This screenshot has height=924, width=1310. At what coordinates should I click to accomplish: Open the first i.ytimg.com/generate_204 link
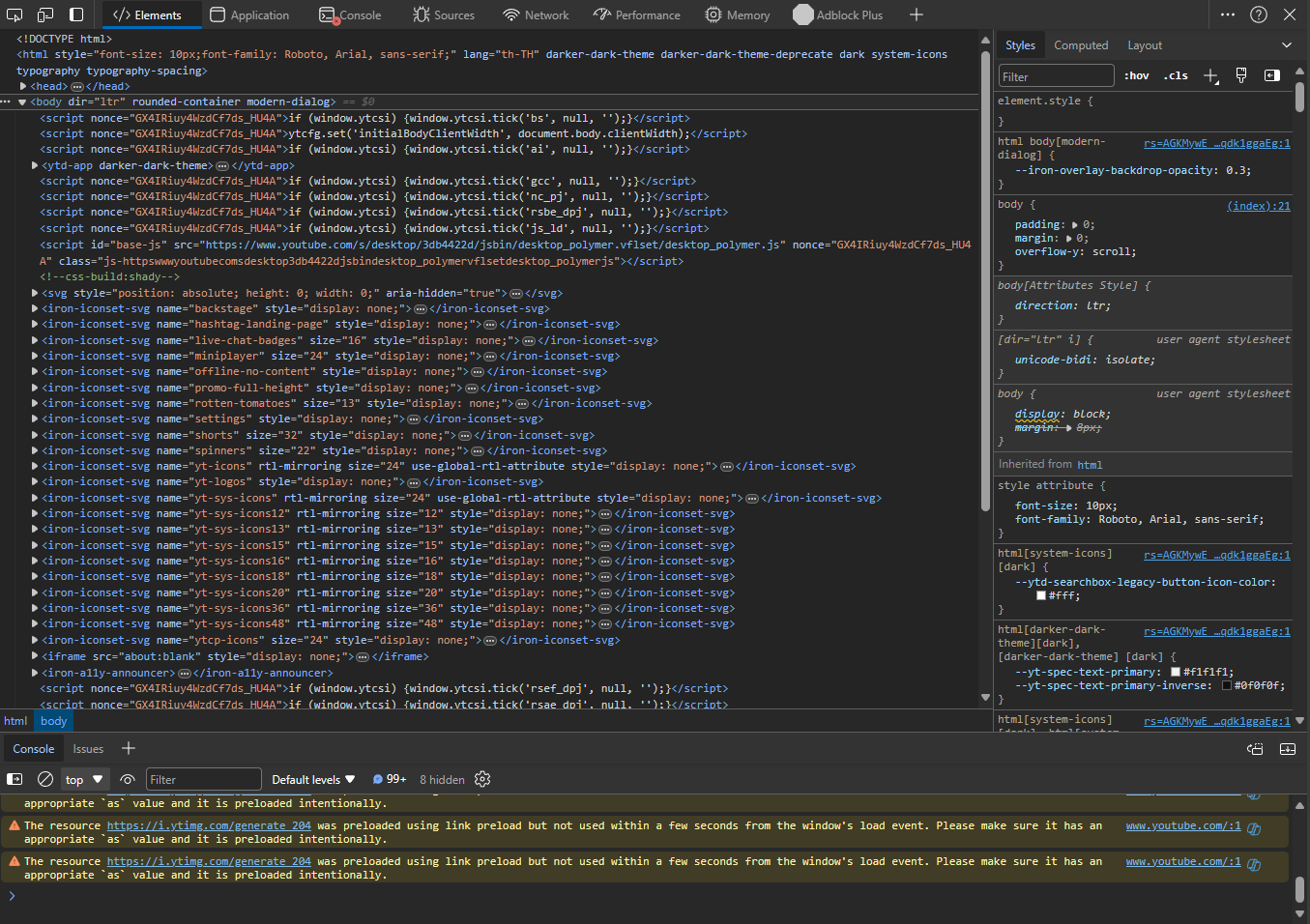click(209, 825)
